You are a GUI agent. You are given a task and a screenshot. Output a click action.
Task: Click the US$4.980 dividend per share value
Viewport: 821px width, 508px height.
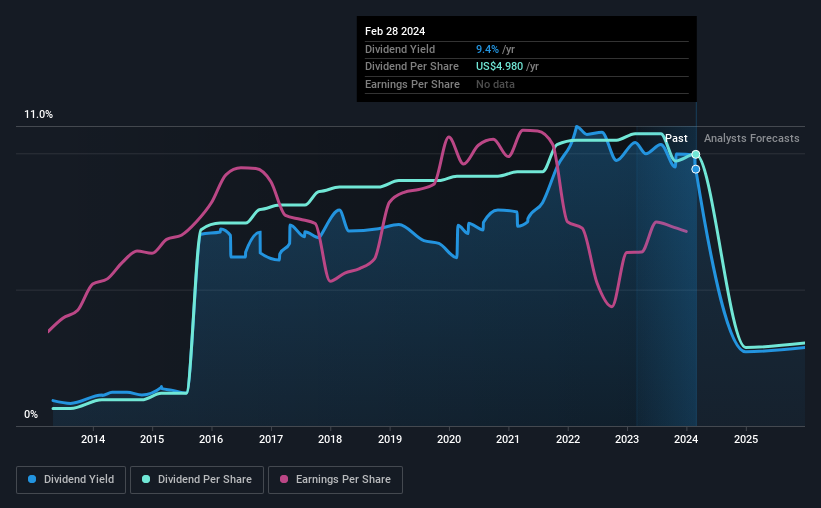tap(500, 67)
